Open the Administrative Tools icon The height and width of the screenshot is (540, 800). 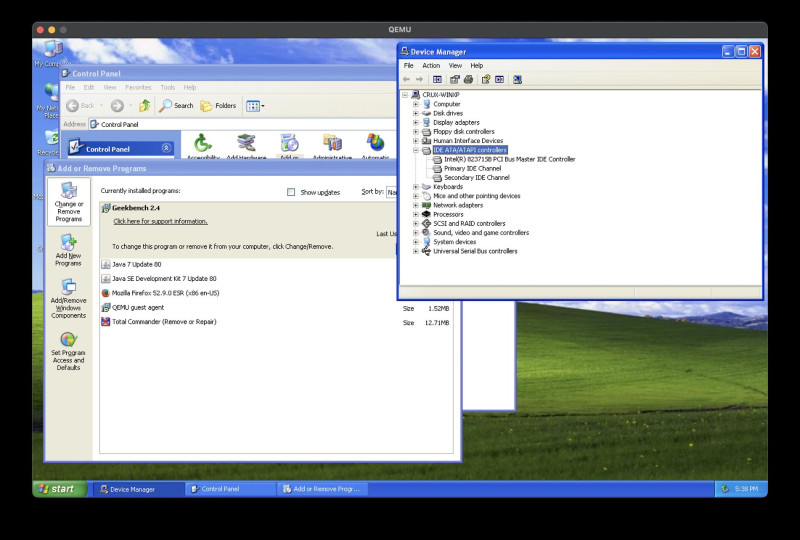coord(332,145)
